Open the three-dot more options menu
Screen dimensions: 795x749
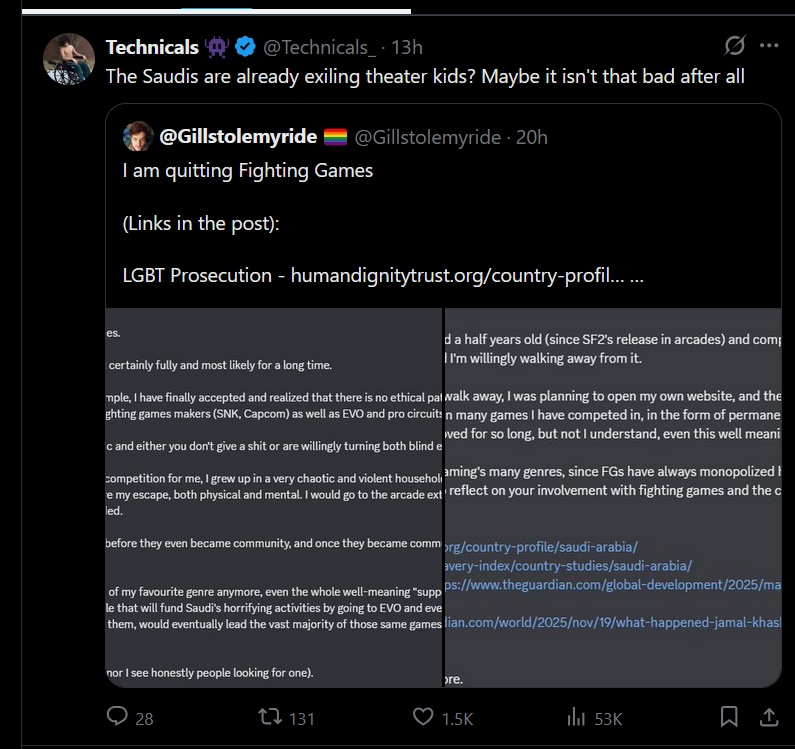click(769, 46)
